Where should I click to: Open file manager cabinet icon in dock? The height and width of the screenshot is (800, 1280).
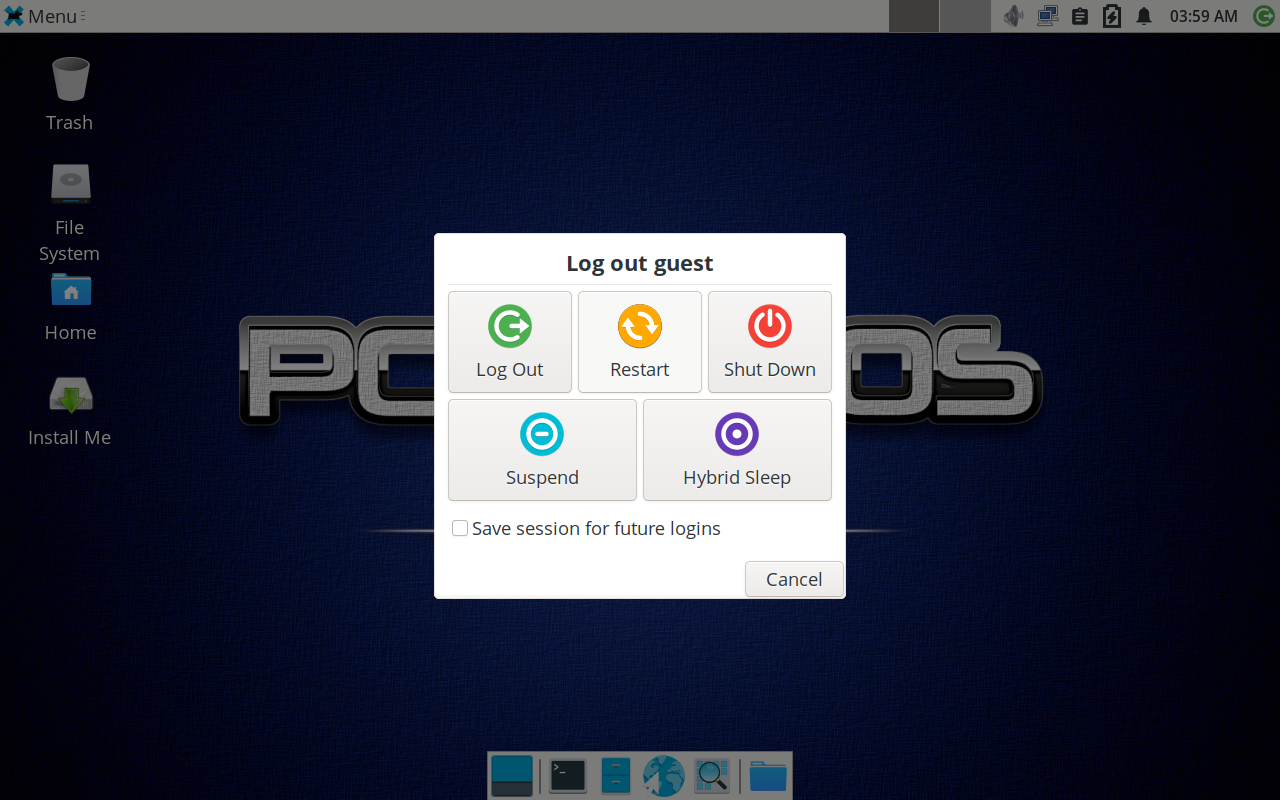tap(616, 776)
